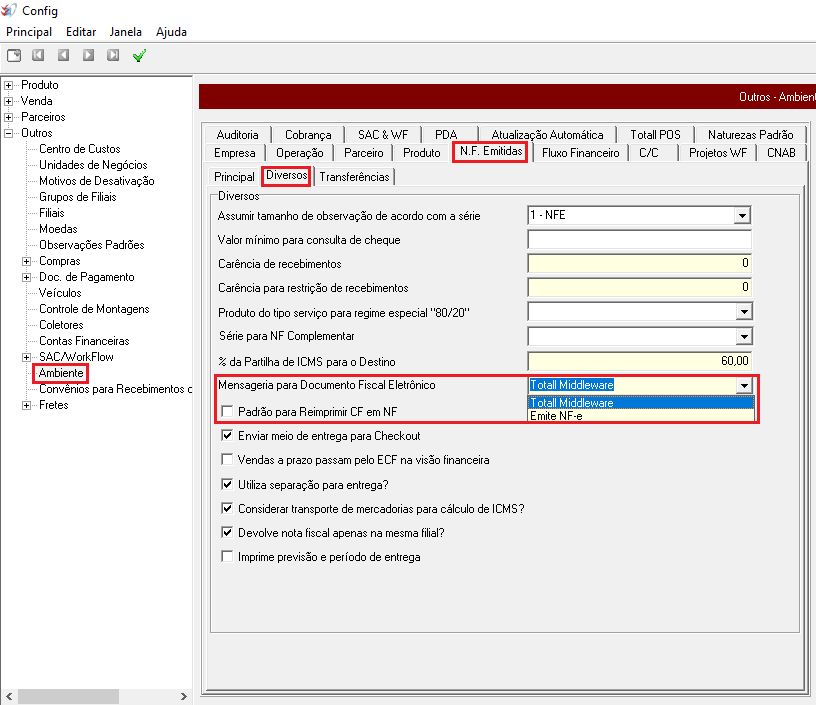Click the new window toolbar icon
This screenshot has height=705, width=816.
pyautogui.click(x=14, y=56)
